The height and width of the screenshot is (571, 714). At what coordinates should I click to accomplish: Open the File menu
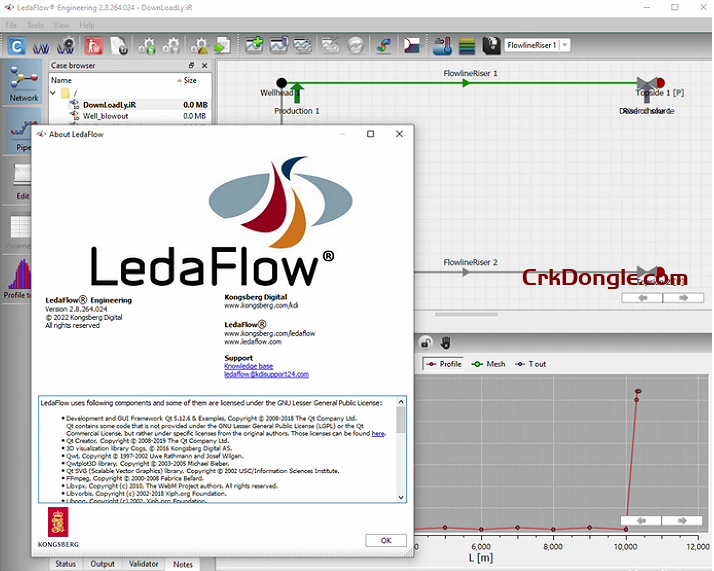pyautogui.click(x=11, y=25)
